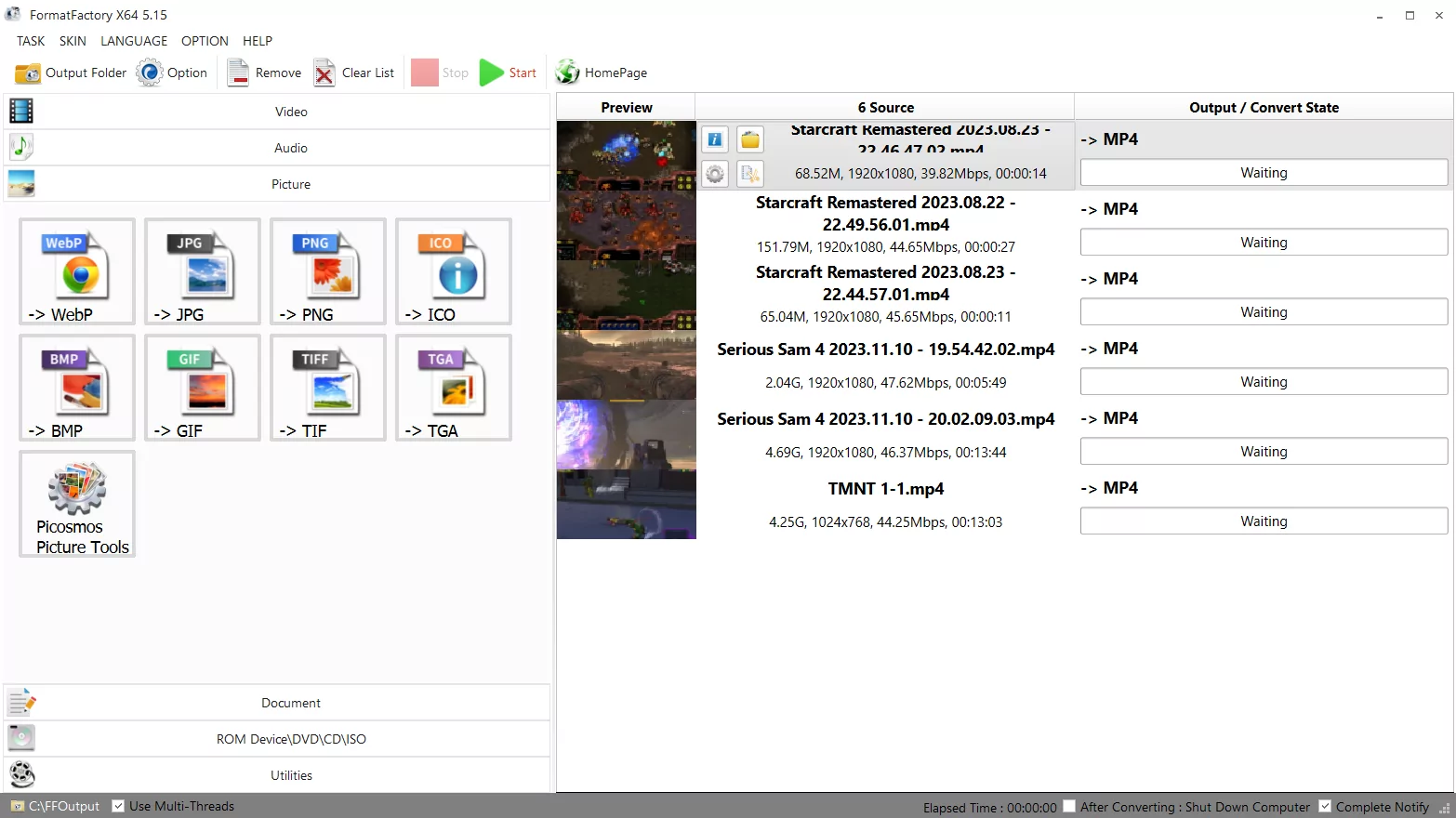Expand the Audio category panel
The width and height of the screenshot is (1456, 818).
click(277, 148)
